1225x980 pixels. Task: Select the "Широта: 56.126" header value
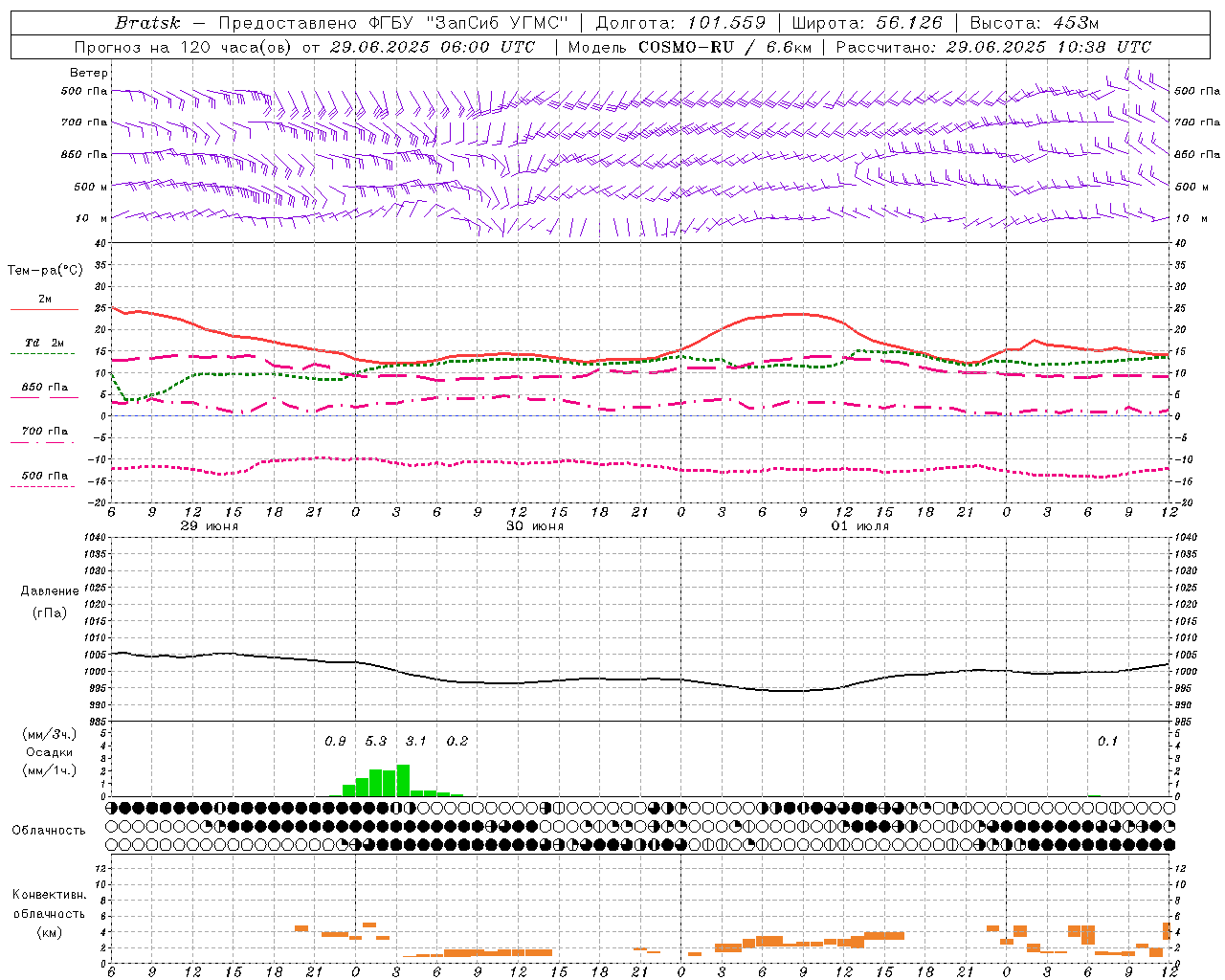[x=867, y=23]
